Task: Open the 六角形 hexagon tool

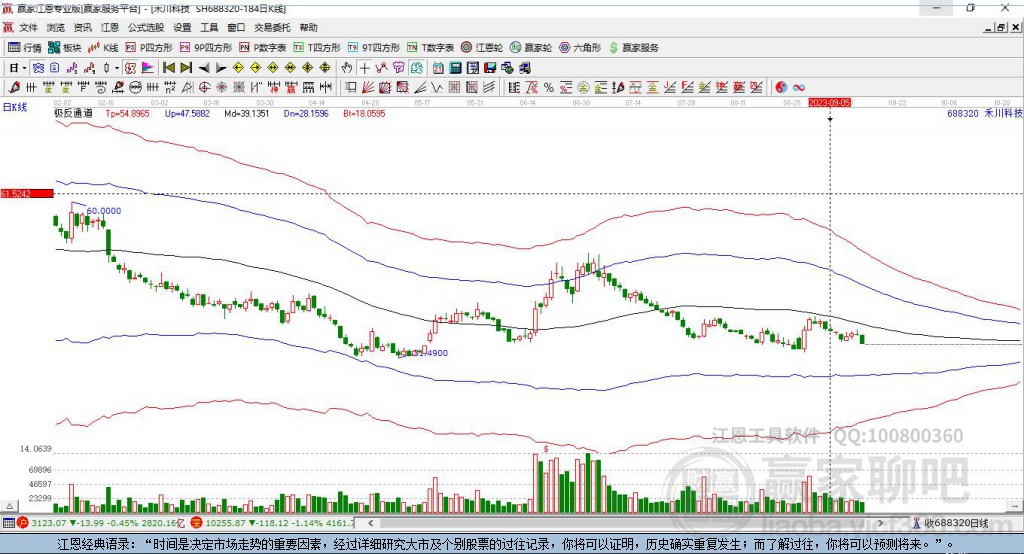Action: pyautogui.click(x=579, y=48)
